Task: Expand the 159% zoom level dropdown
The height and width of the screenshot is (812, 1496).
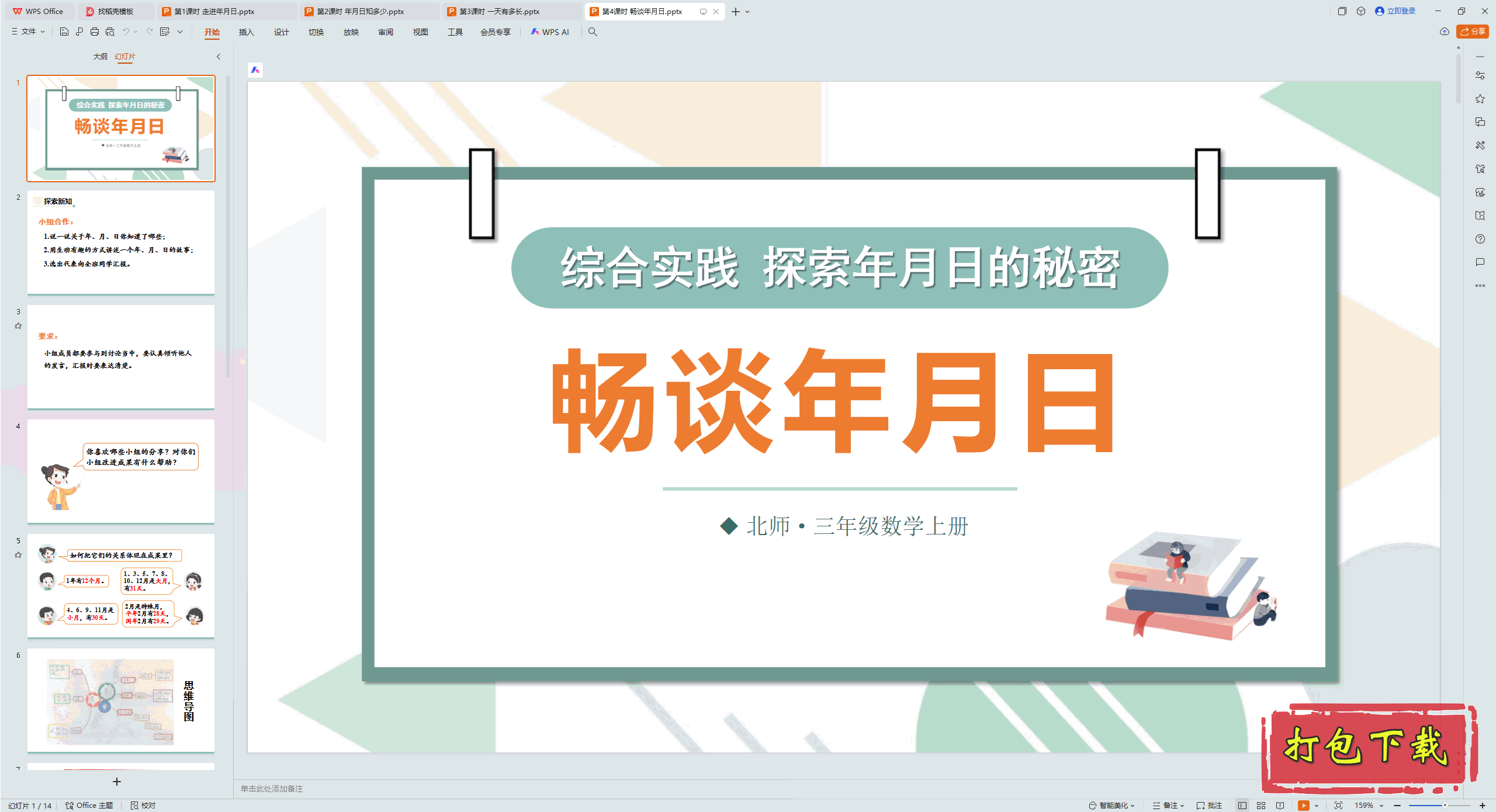Action: point(1381,805)
